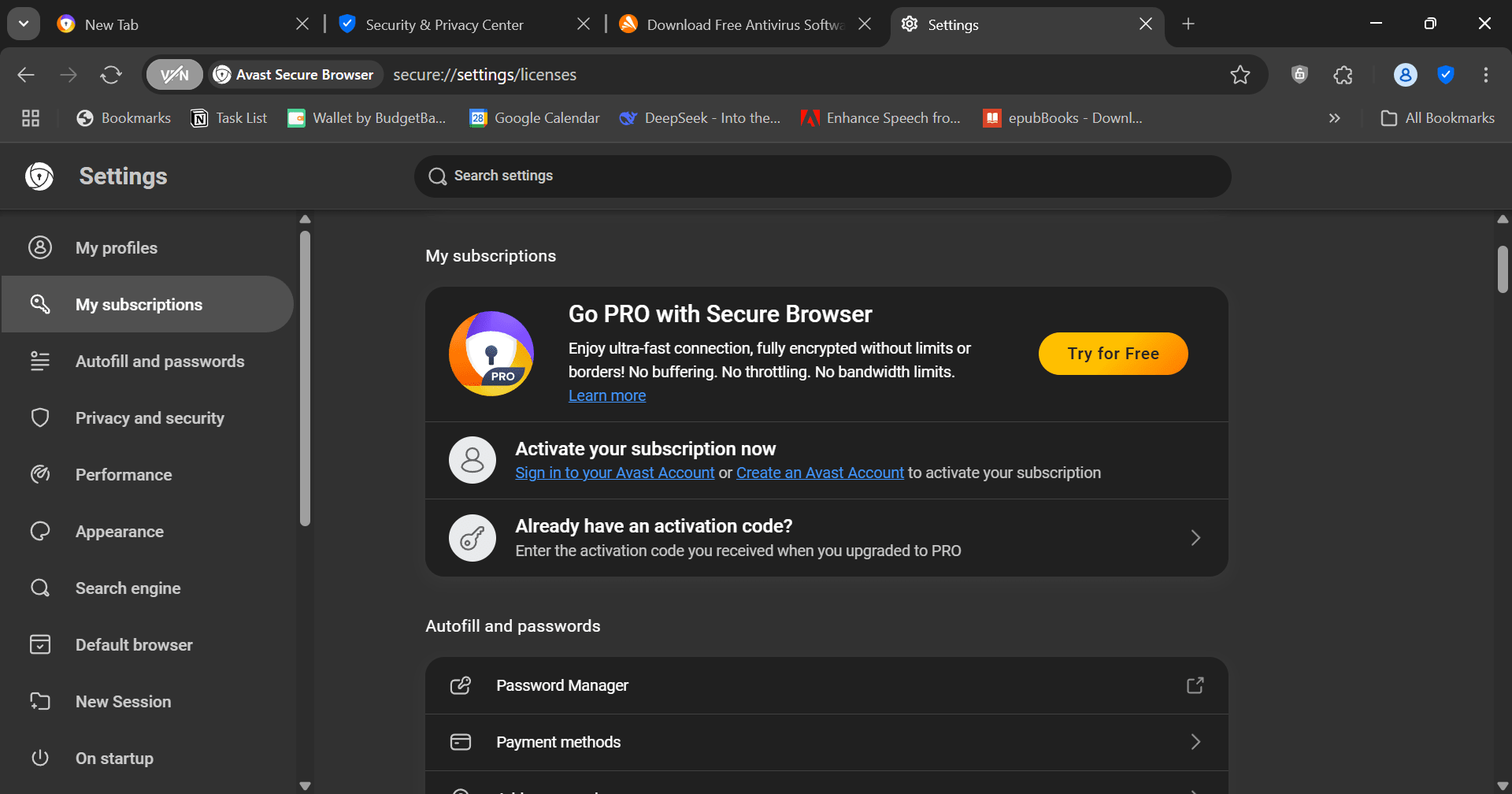Click the back navigation arrow

pos(26,75)
